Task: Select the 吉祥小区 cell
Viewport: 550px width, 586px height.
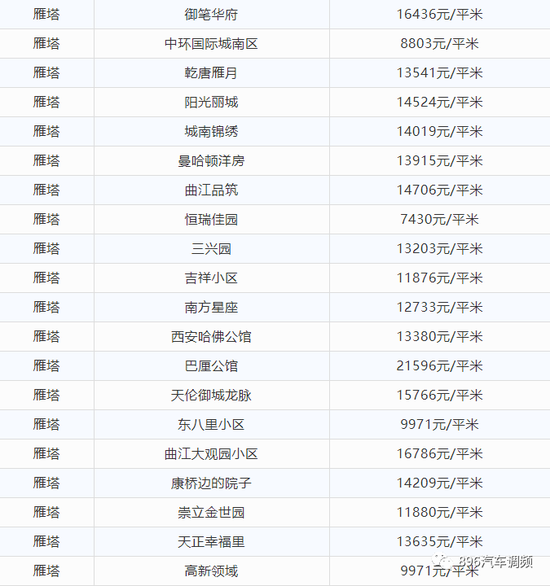Action: [x=211, y=278]
